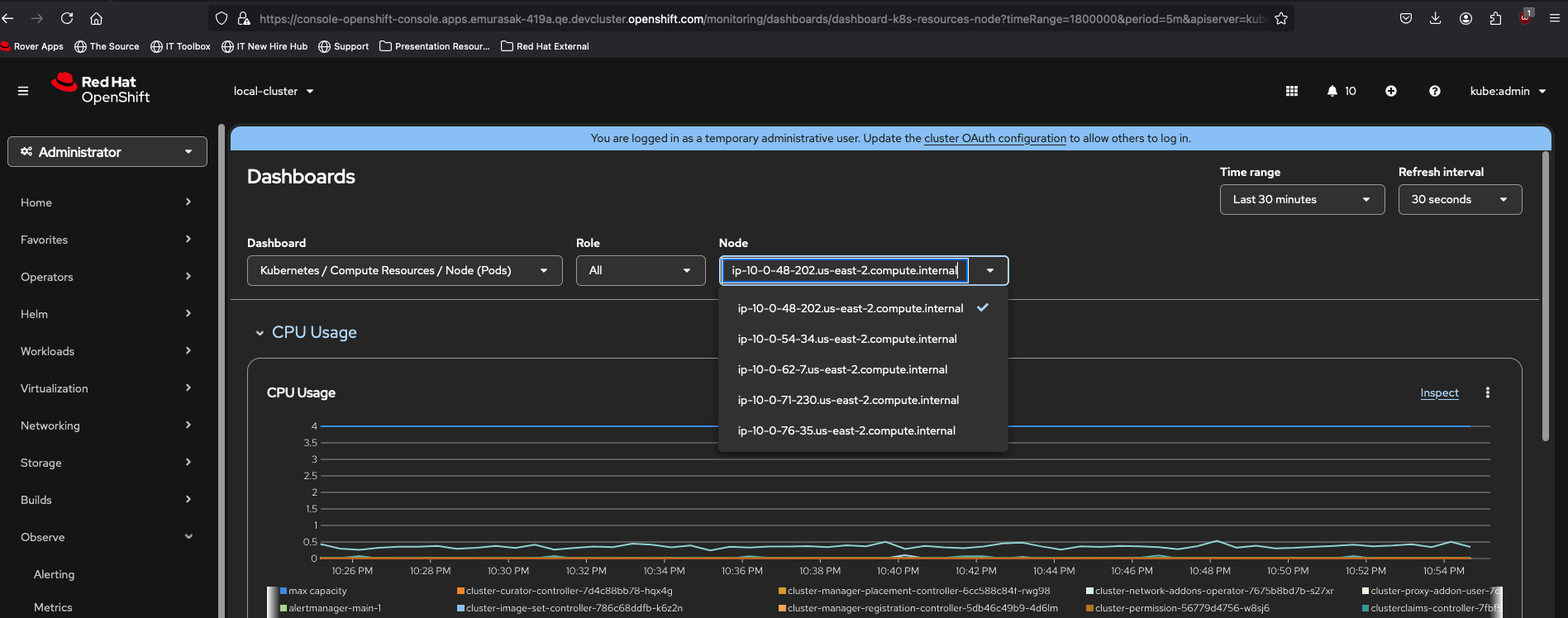The width and height of the screenshot is (1568, 618).
Task: Toggle alertmanager-main-1 legend series
Action: click(334, 608)
